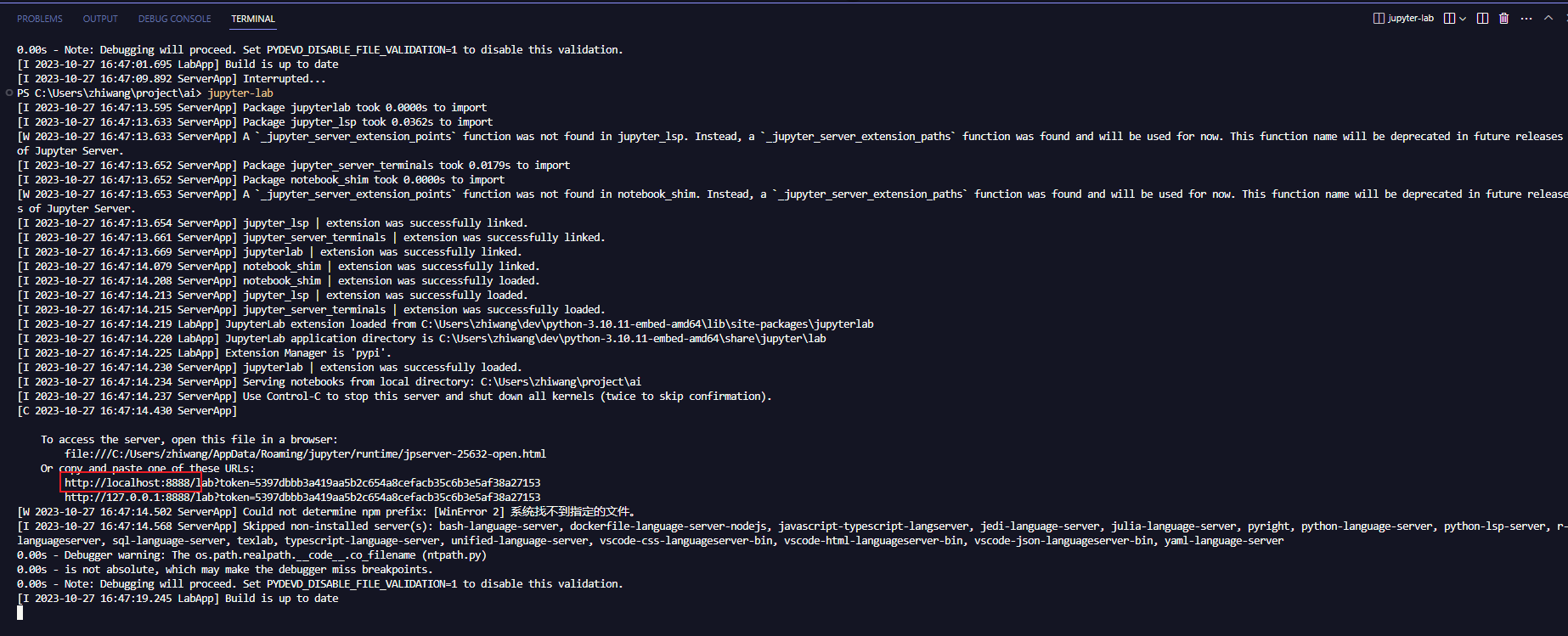Switch to the PROBLEMS tab
This screenshot has height=636, width=1568.
coord(40,19)
